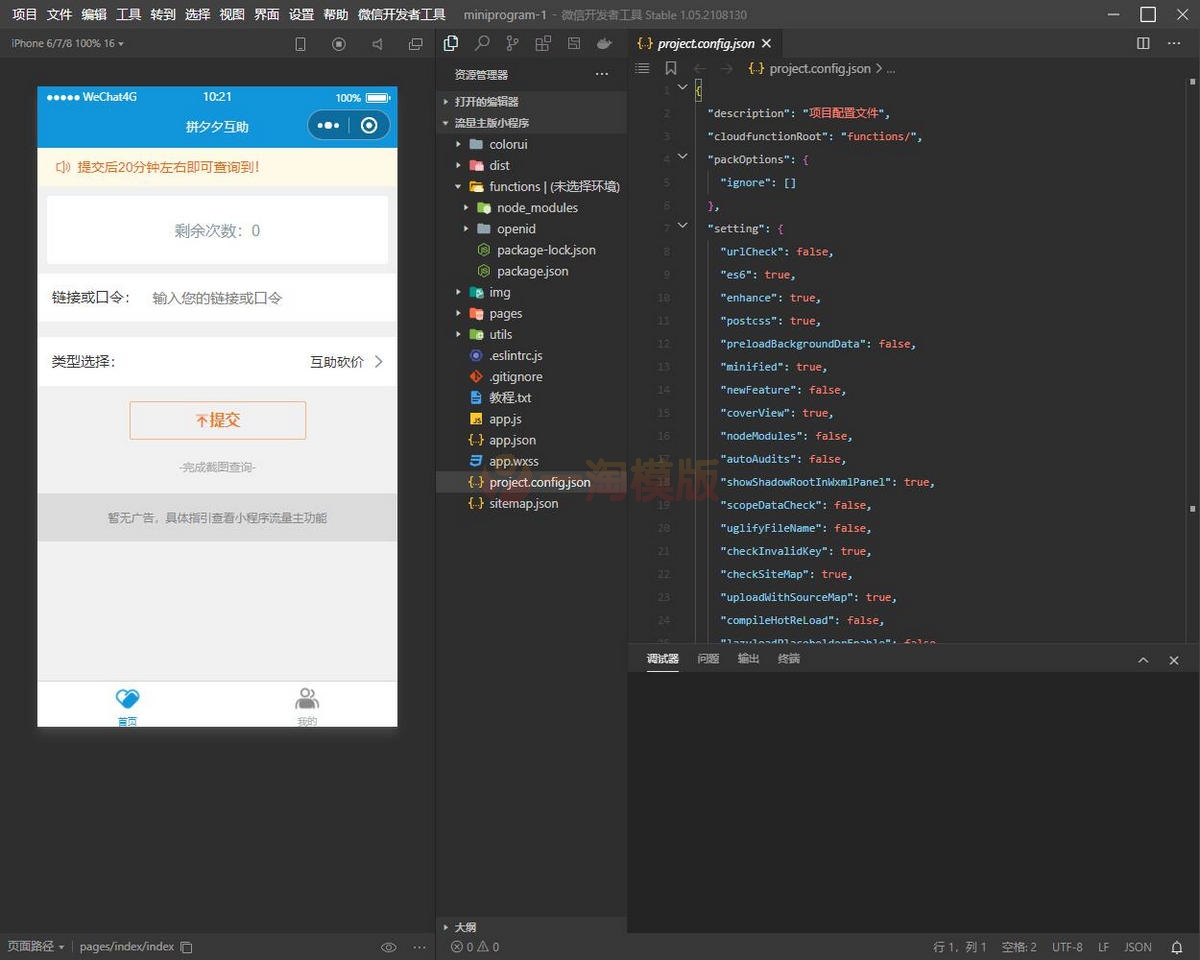The height and width of the screenshot is (960, 1200).
Task: Switch to the 终端 tab in the bottom panel
Action: tap(789, 659)
